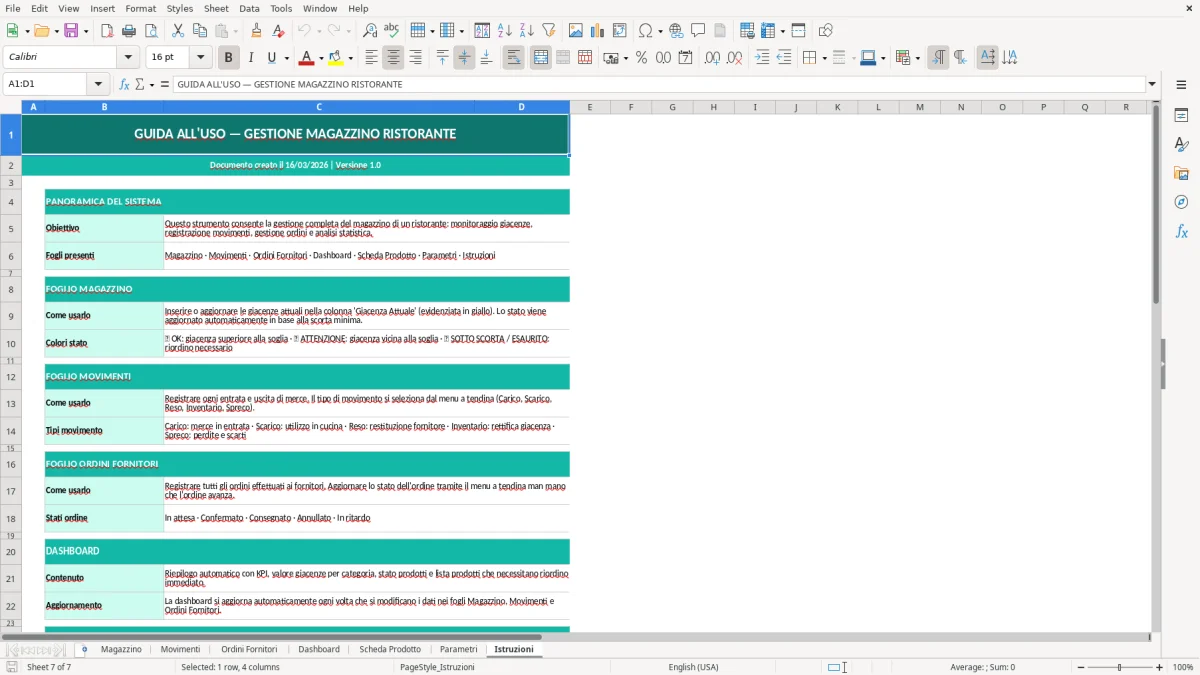The image size is (1200, 675).
Task: Open Find and Replace
Action: tap(370, 31)
